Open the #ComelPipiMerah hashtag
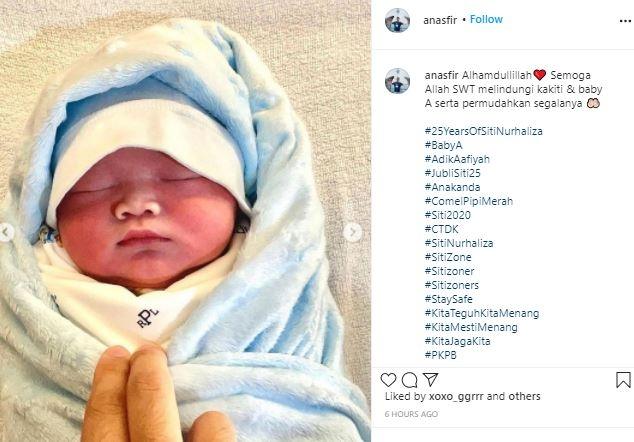The width and height of the screenshot is (634, 442). pyautogui.click(x=469, y=201)
